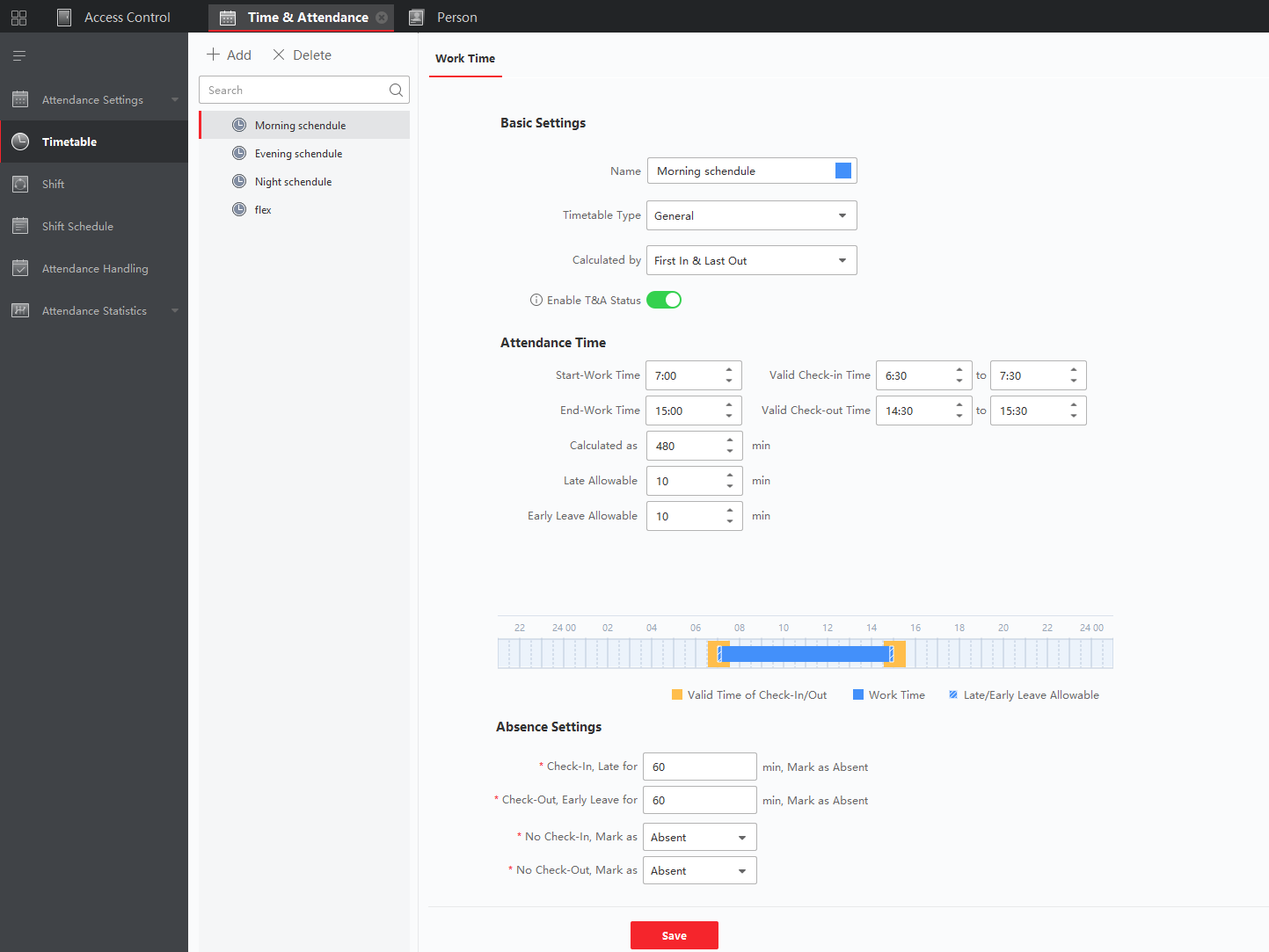The height and width of the screenshot is (952, 1269).
Task: Close the Time & Attendance tab
Action: click(x=382, y=18)
